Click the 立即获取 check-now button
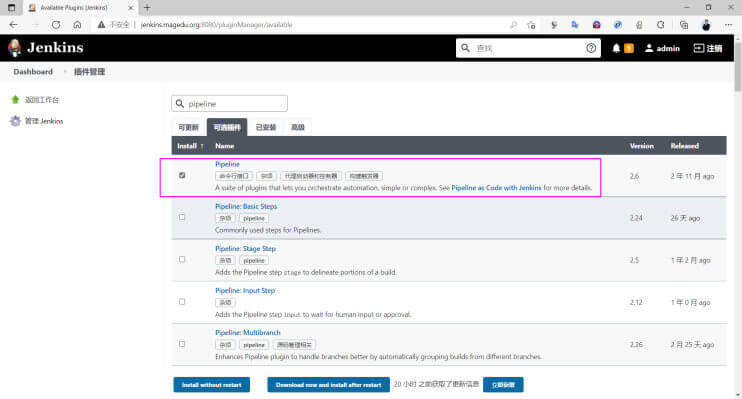Image resolution: width=742 pixels, height=399 pixels. pos(503,385)
